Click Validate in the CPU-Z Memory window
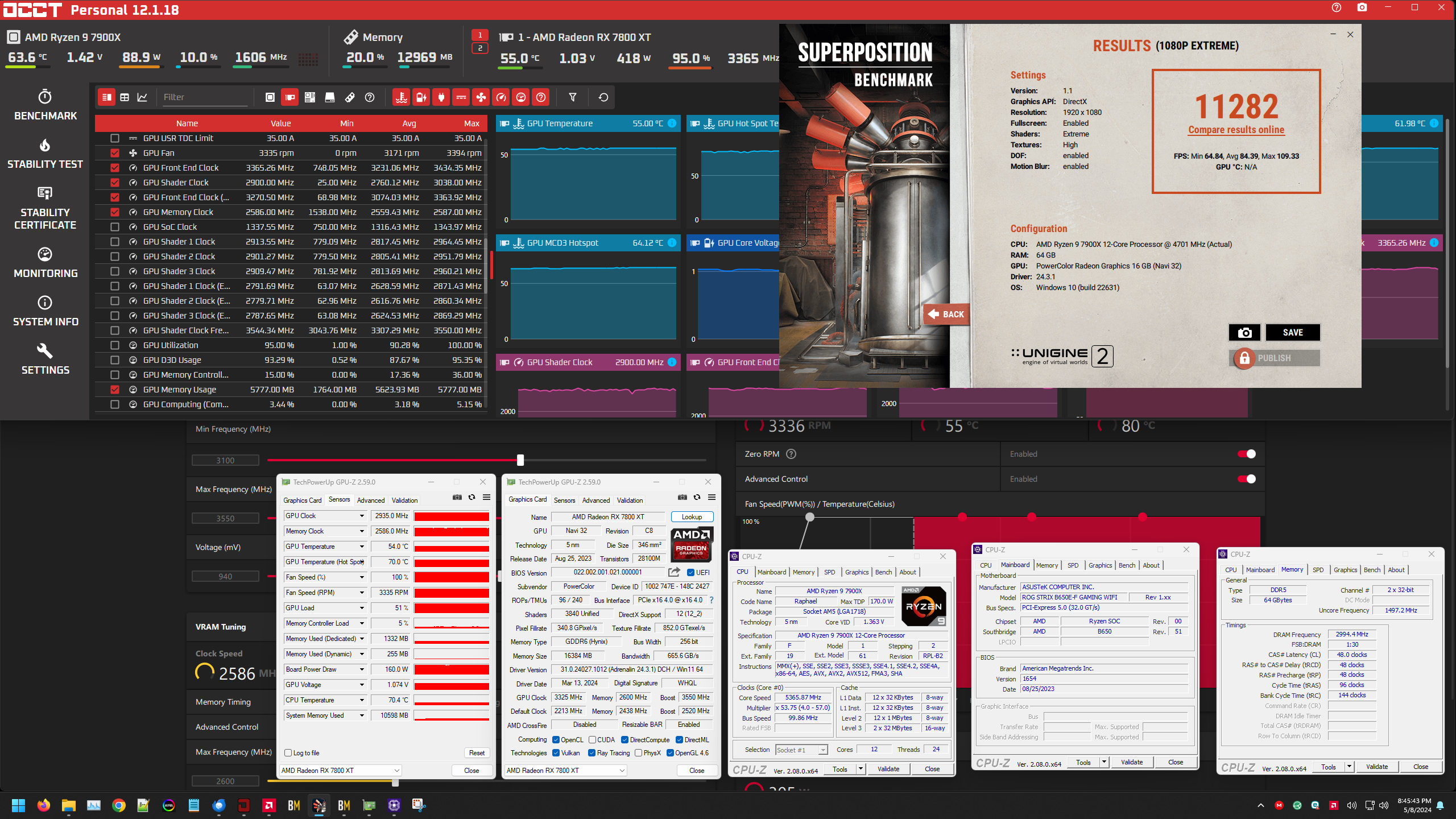This screenshot has width=1456, height=819. point(1377,767)
